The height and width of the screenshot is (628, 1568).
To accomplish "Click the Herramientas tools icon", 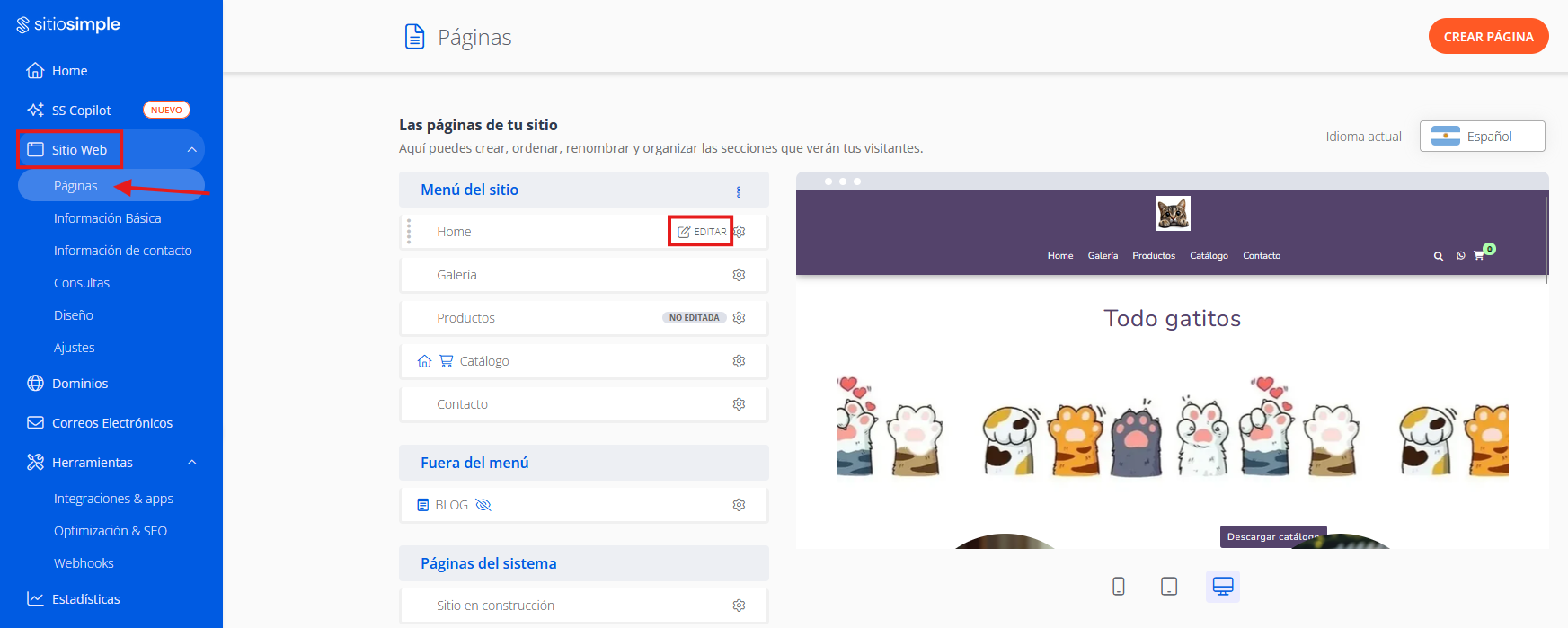I will pyautogui.click(x=35, y=462).
